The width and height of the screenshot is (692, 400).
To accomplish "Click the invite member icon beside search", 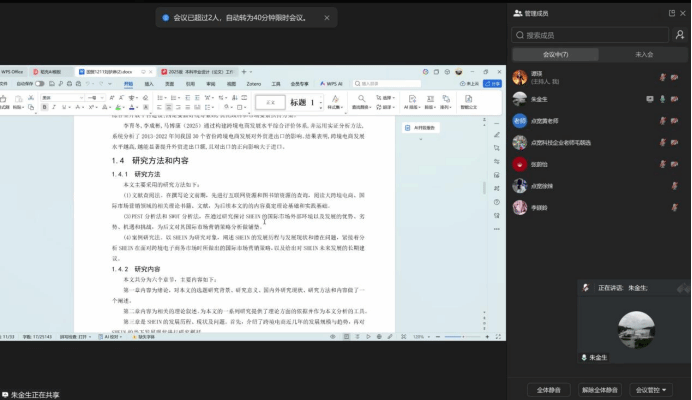I will point(680,34).
